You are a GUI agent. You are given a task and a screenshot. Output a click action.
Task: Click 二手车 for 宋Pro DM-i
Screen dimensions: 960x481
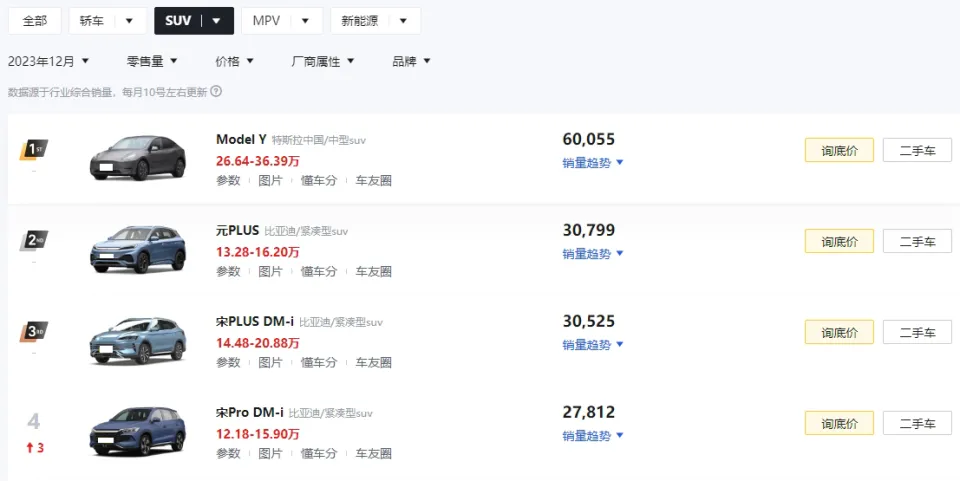(917, 423)
